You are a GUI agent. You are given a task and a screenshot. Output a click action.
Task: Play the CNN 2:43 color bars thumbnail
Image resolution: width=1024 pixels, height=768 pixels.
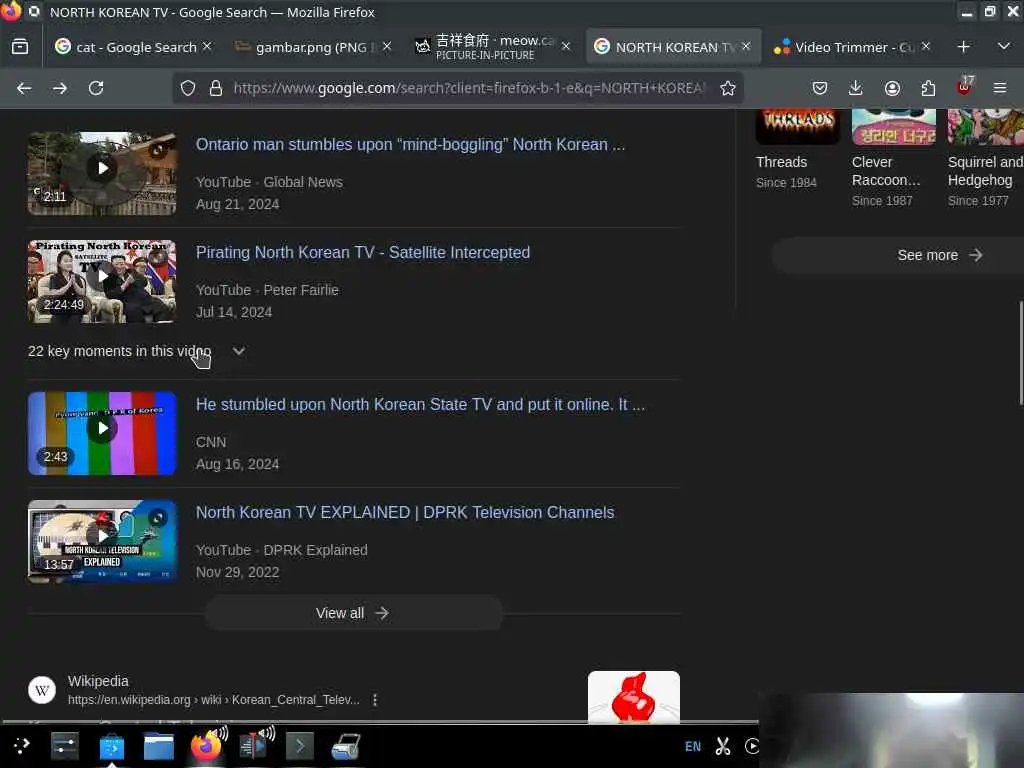pyautogui.click(x=102, y=434)
